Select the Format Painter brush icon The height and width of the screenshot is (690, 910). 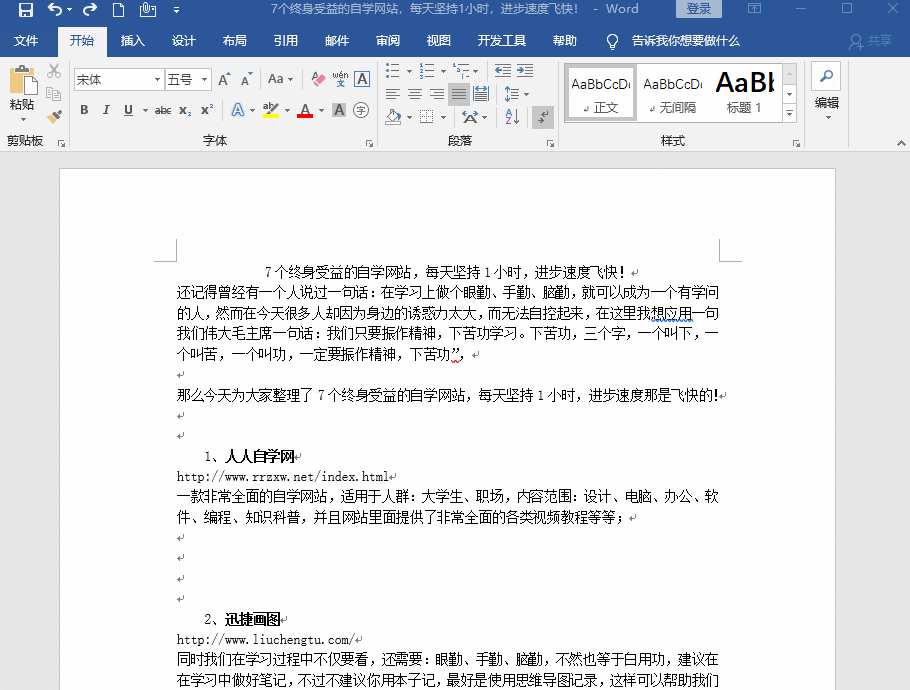pyautogui.click(x=53, y=115)
